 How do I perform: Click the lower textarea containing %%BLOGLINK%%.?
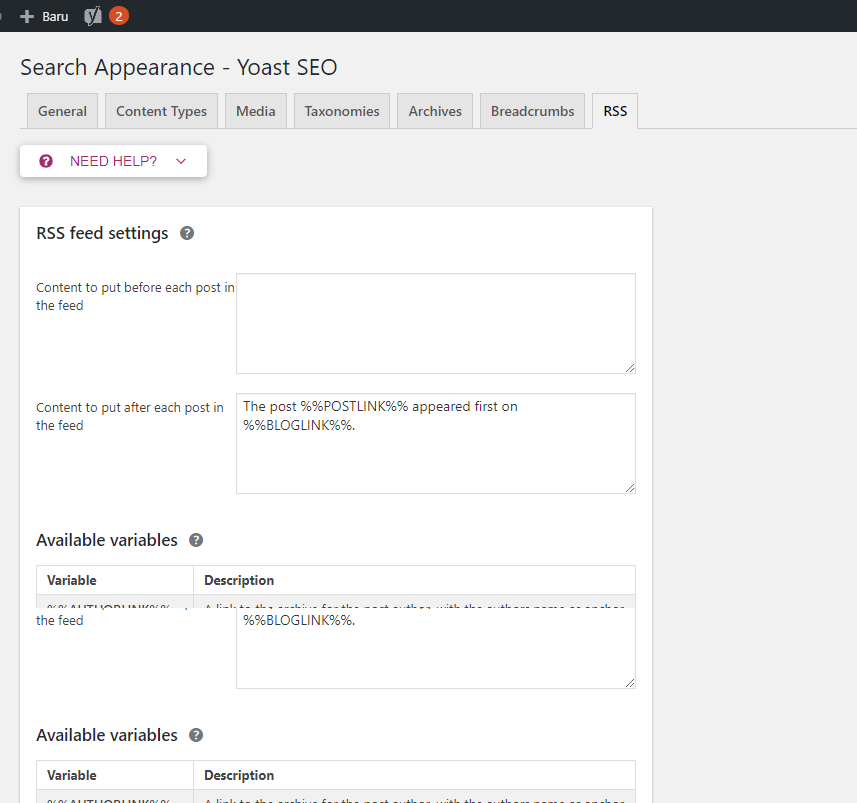click(436, 648)
